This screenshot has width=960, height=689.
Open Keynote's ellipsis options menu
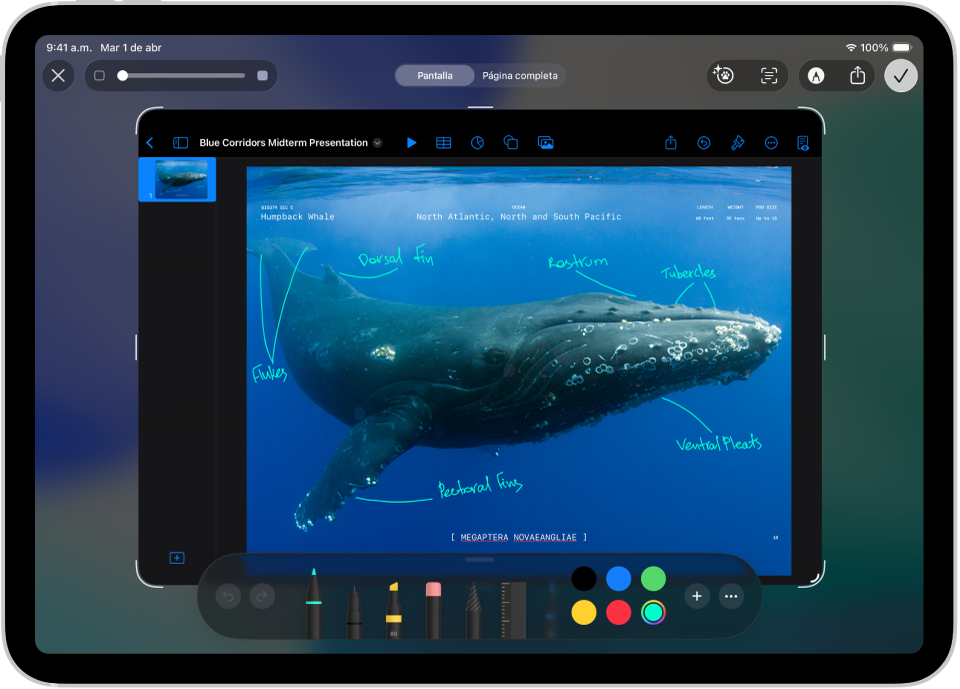coord(771,142)
